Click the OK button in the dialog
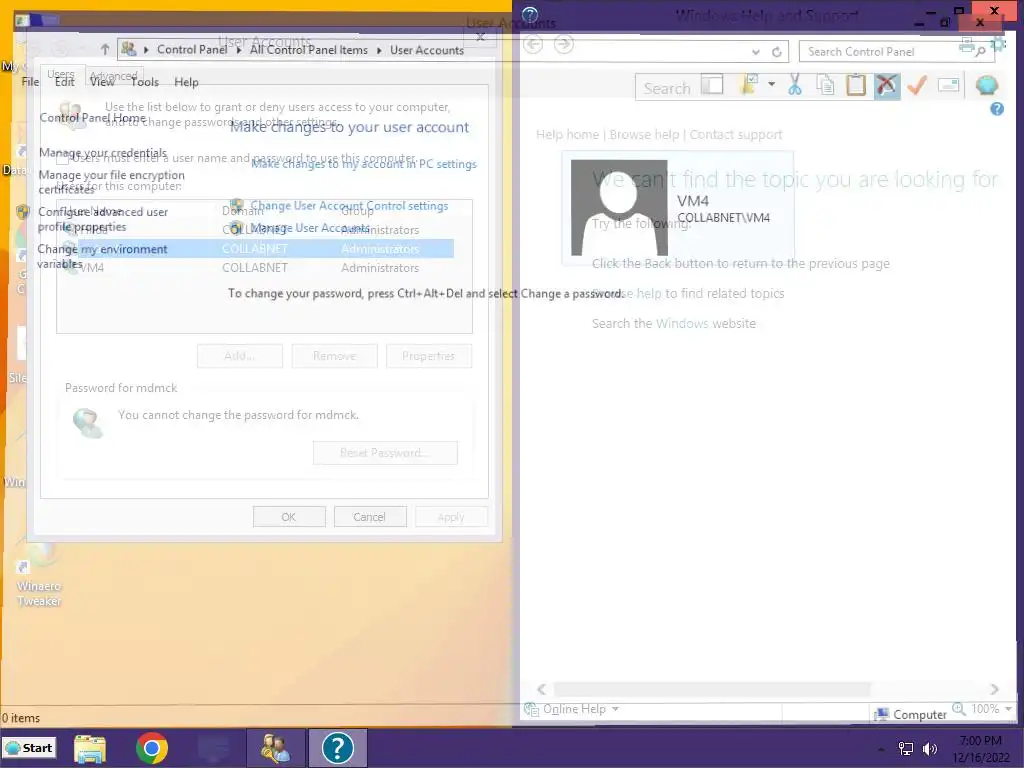Screen dimensions: 1024x768 pyautogui.click(x=289, y=517)
